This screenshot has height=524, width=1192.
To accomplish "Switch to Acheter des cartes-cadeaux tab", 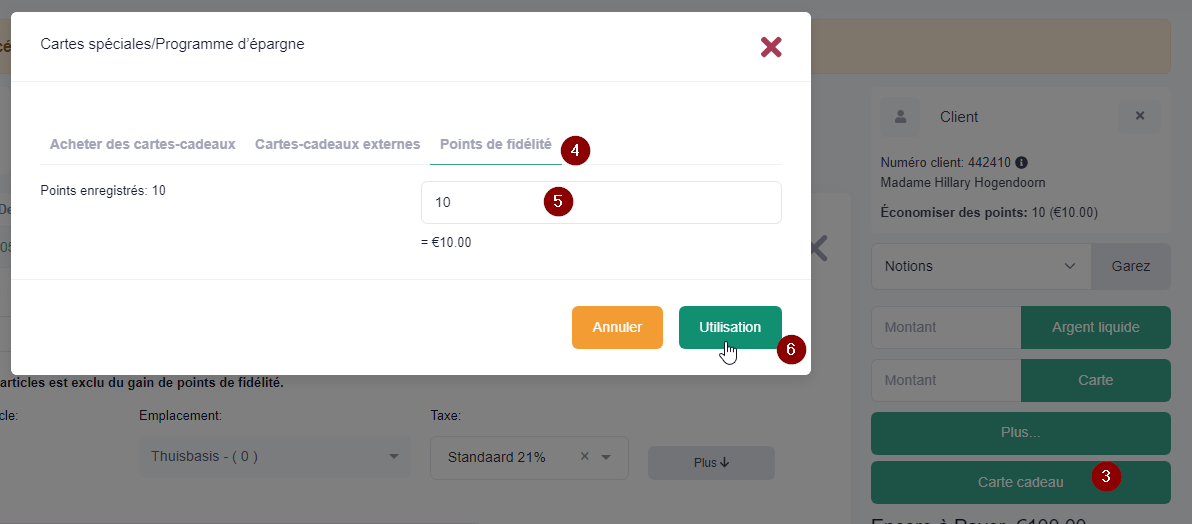I will click(x=142, y=144).
